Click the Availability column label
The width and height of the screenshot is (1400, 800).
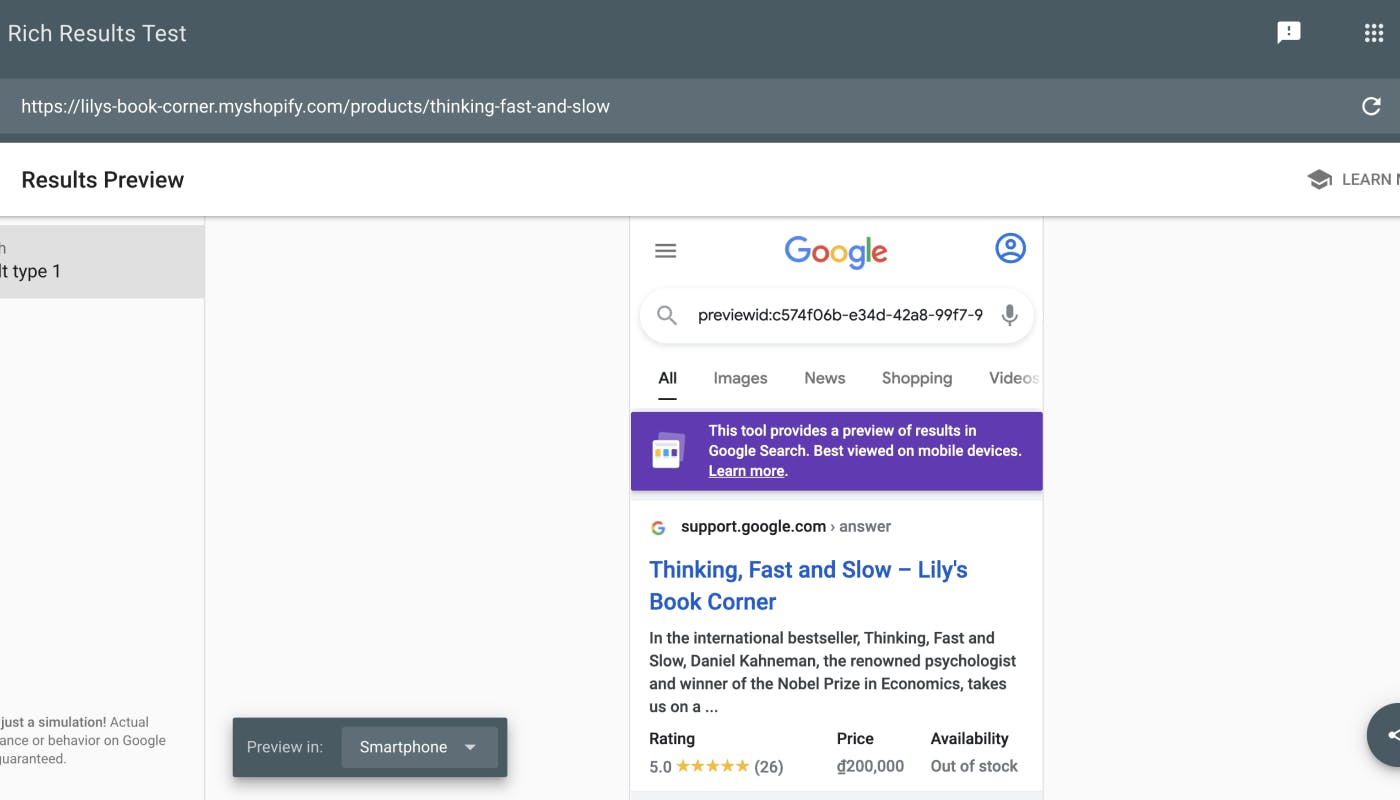(x=969, y=739)
